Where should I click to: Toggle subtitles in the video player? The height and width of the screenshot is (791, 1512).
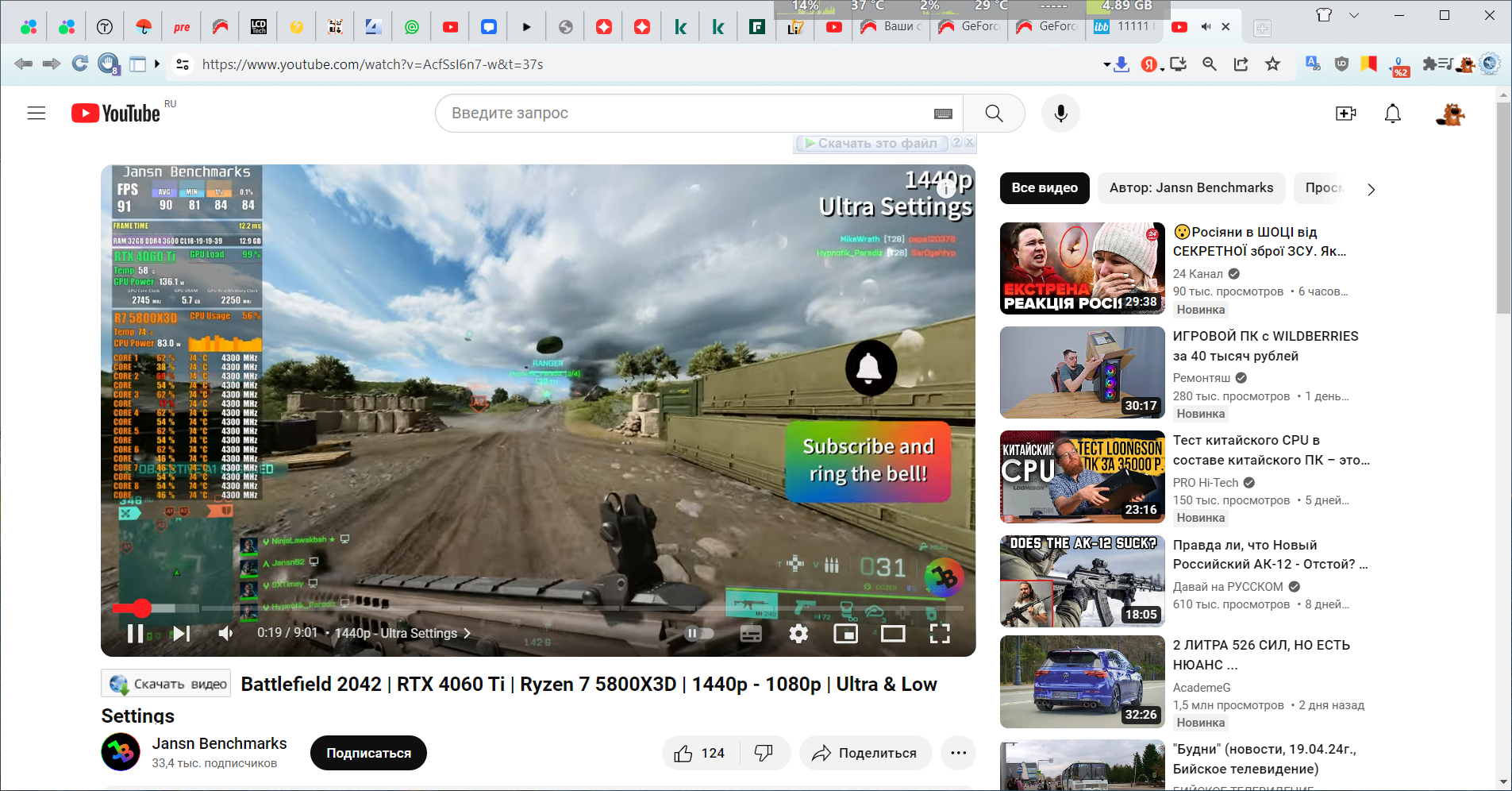click(x=751, y=633)
